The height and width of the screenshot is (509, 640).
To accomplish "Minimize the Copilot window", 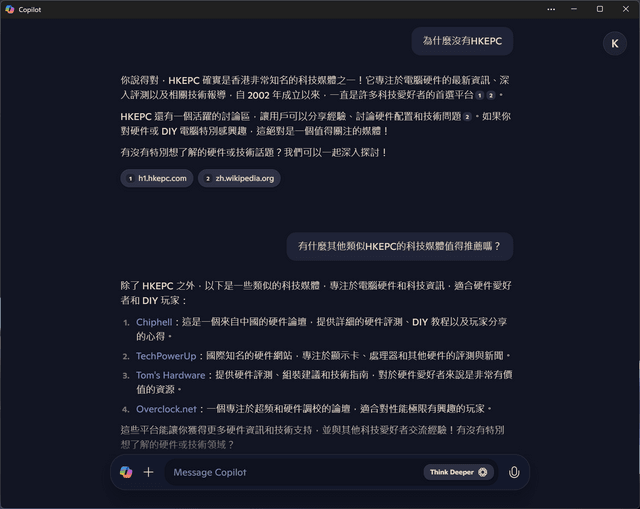I will coord(574,9).
